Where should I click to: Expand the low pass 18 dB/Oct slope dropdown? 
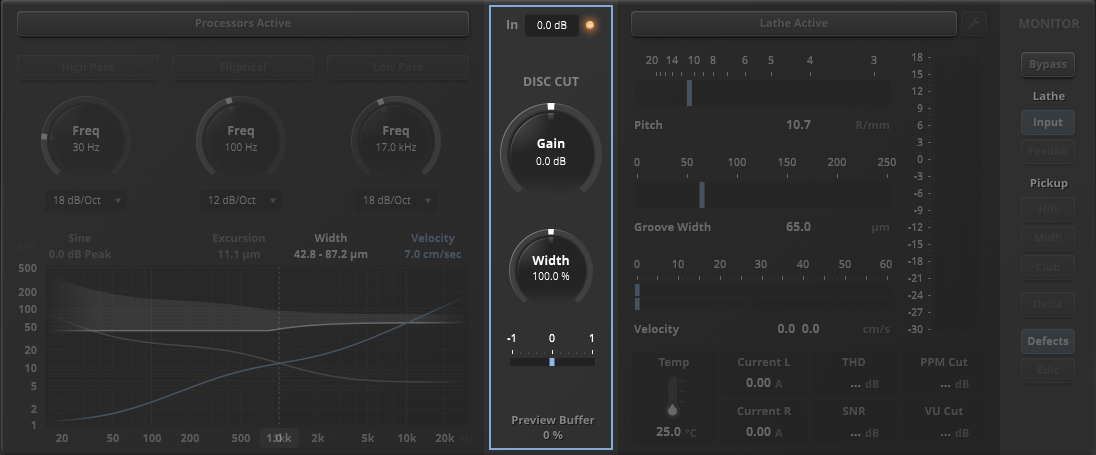click(x=396, y=200)
